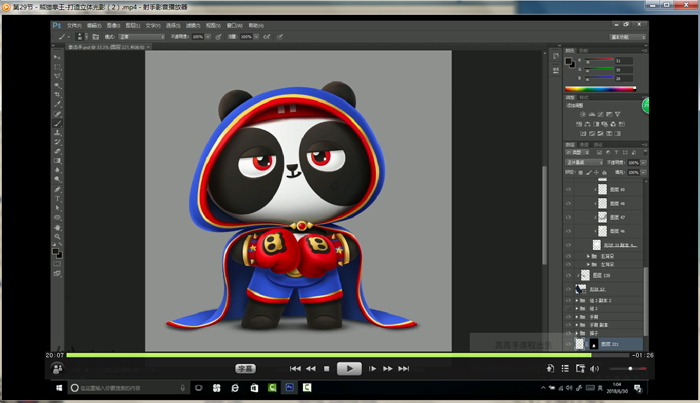The width and height of the screenshot is (700, 403).
Task: Open the 滤镜 (Filter) menu
Action: click(x=197, y=24)
